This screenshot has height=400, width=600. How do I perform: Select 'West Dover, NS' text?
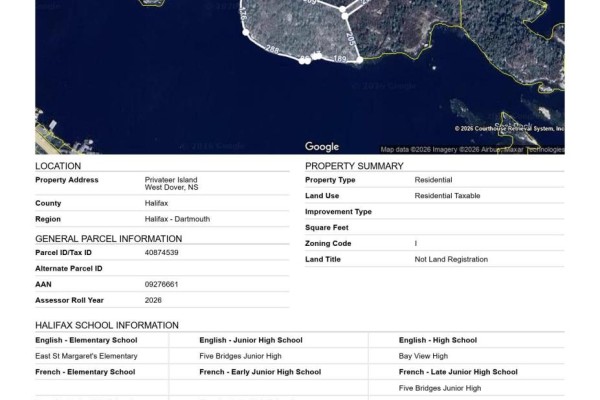[171, 187]
